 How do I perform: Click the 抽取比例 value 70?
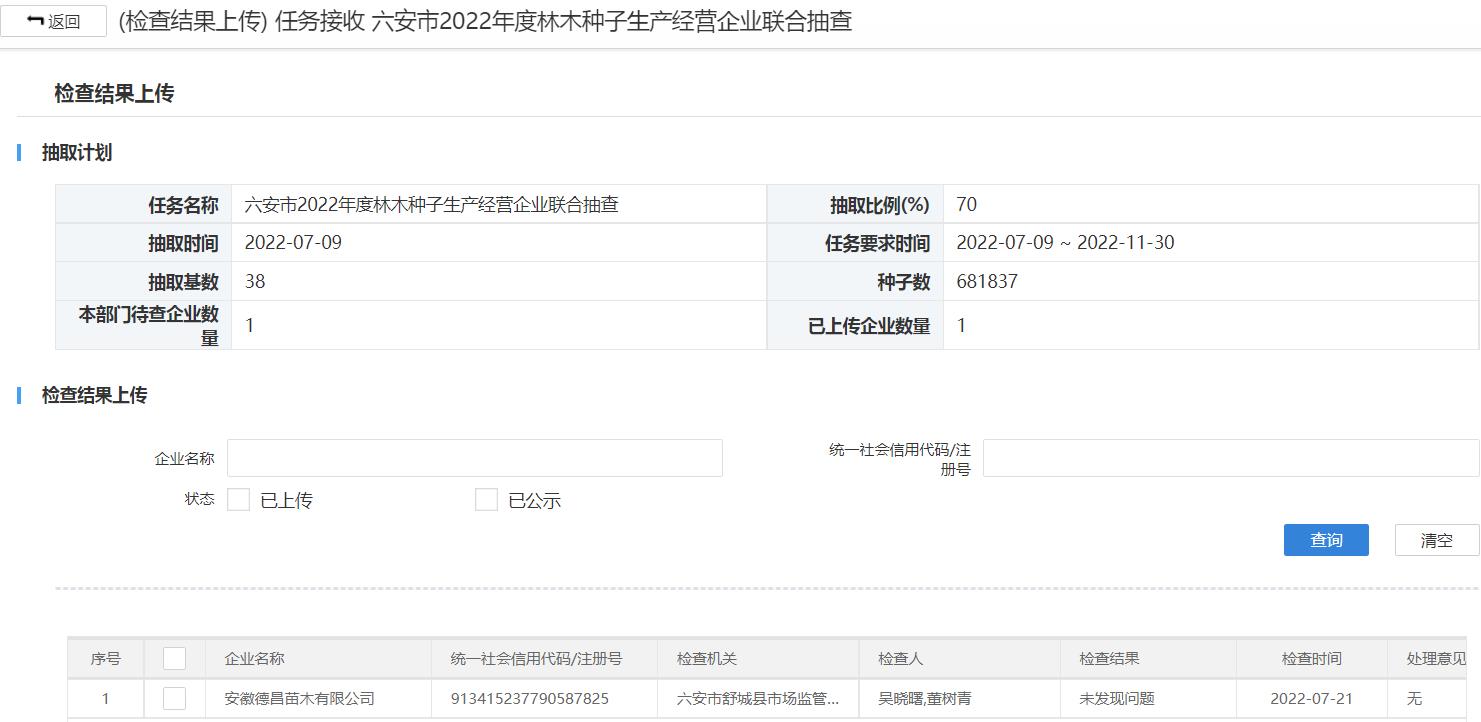click(967, 205)
